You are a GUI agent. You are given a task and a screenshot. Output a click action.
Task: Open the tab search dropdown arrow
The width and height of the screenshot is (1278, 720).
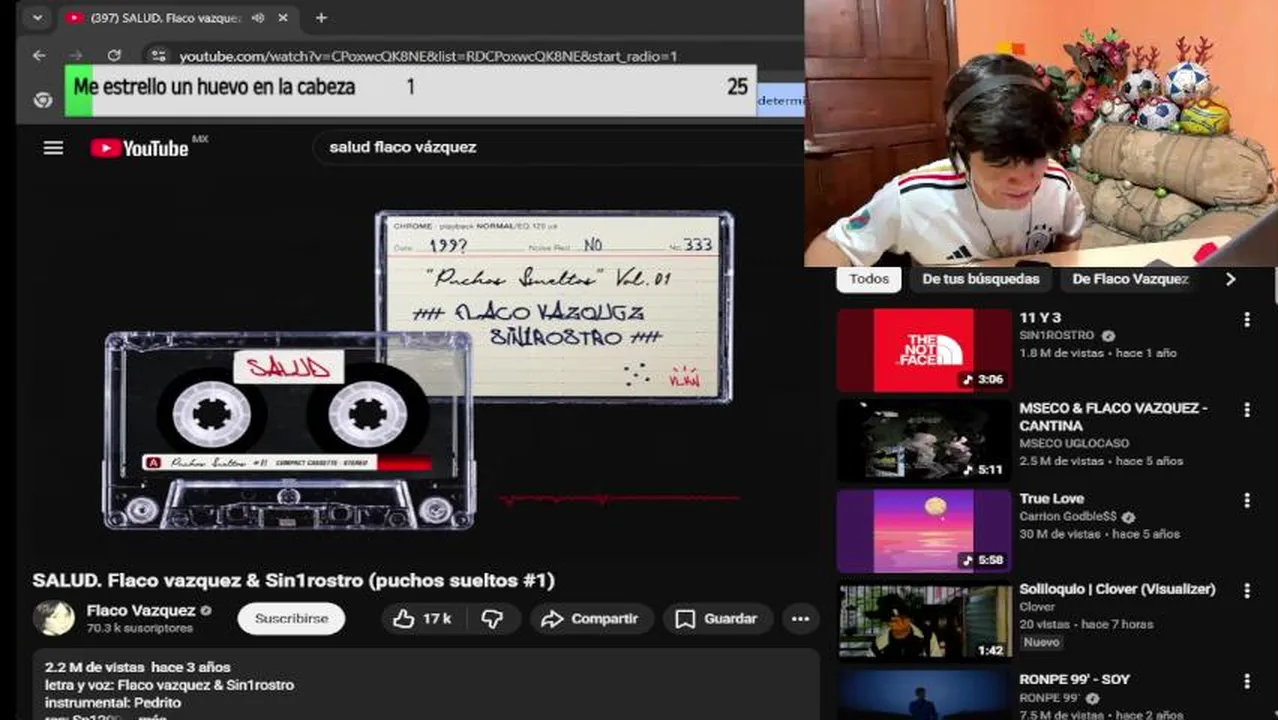pyautogui.click(x=37, y=18)
